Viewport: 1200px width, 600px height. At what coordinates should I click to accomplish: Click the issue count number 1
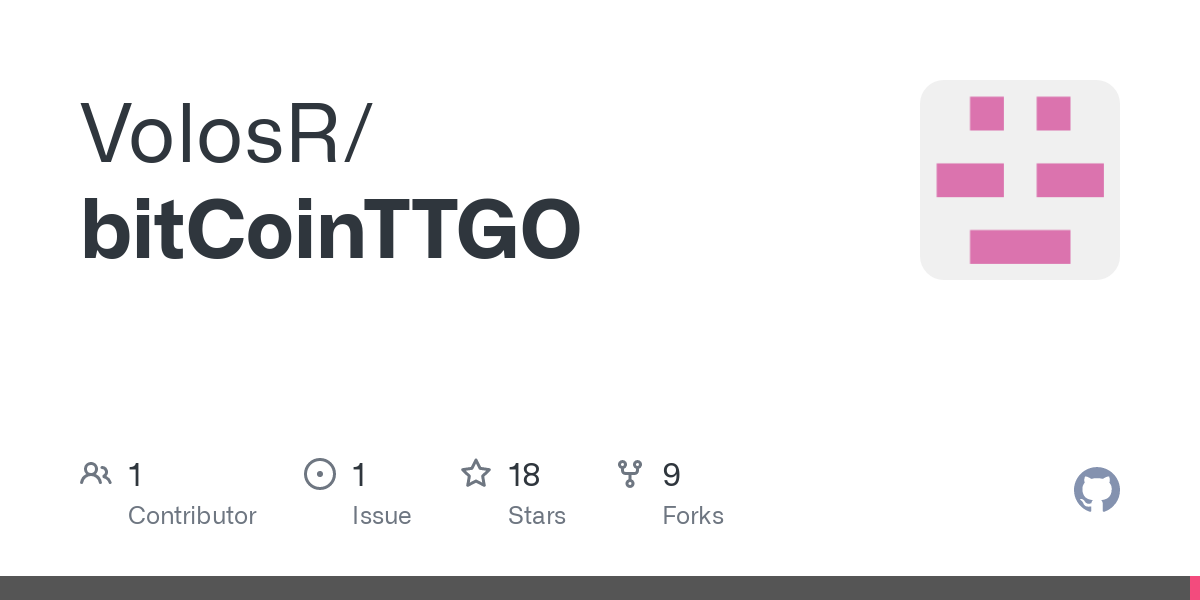pos(359,474)
